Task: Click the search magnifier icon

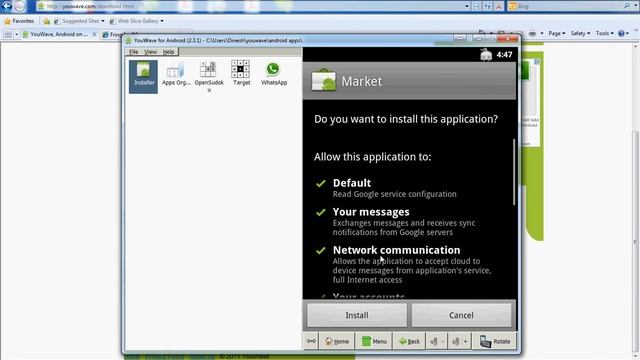Action: pyautogui.click(x=627, y=6)
